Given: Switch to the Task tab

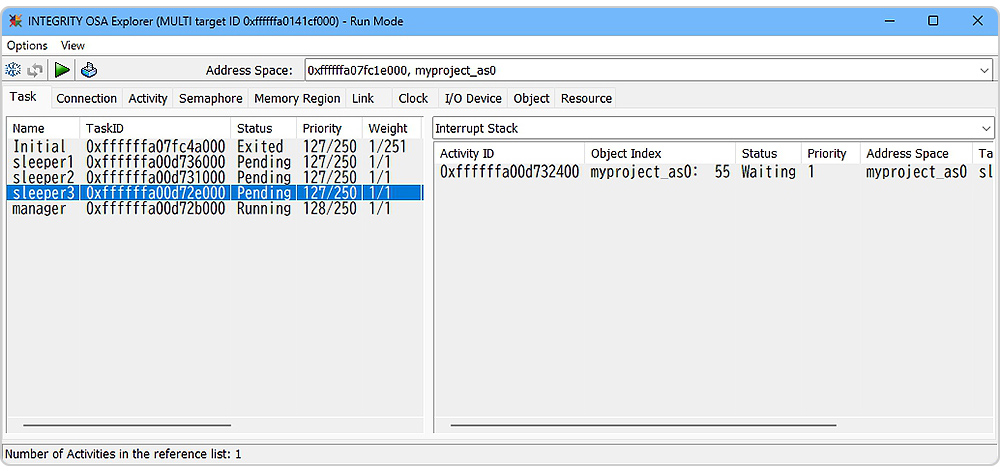Looking at the screenshot, I should pos(24,97).
